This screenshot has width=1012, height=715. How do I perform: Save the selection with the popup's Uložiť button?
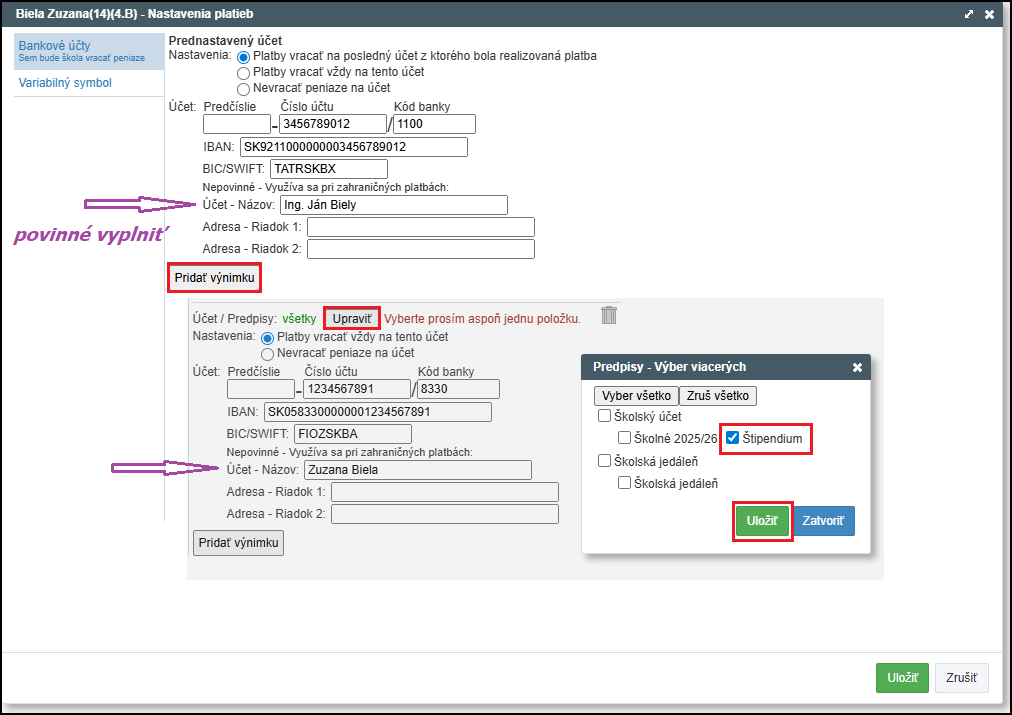coord(763,521)
